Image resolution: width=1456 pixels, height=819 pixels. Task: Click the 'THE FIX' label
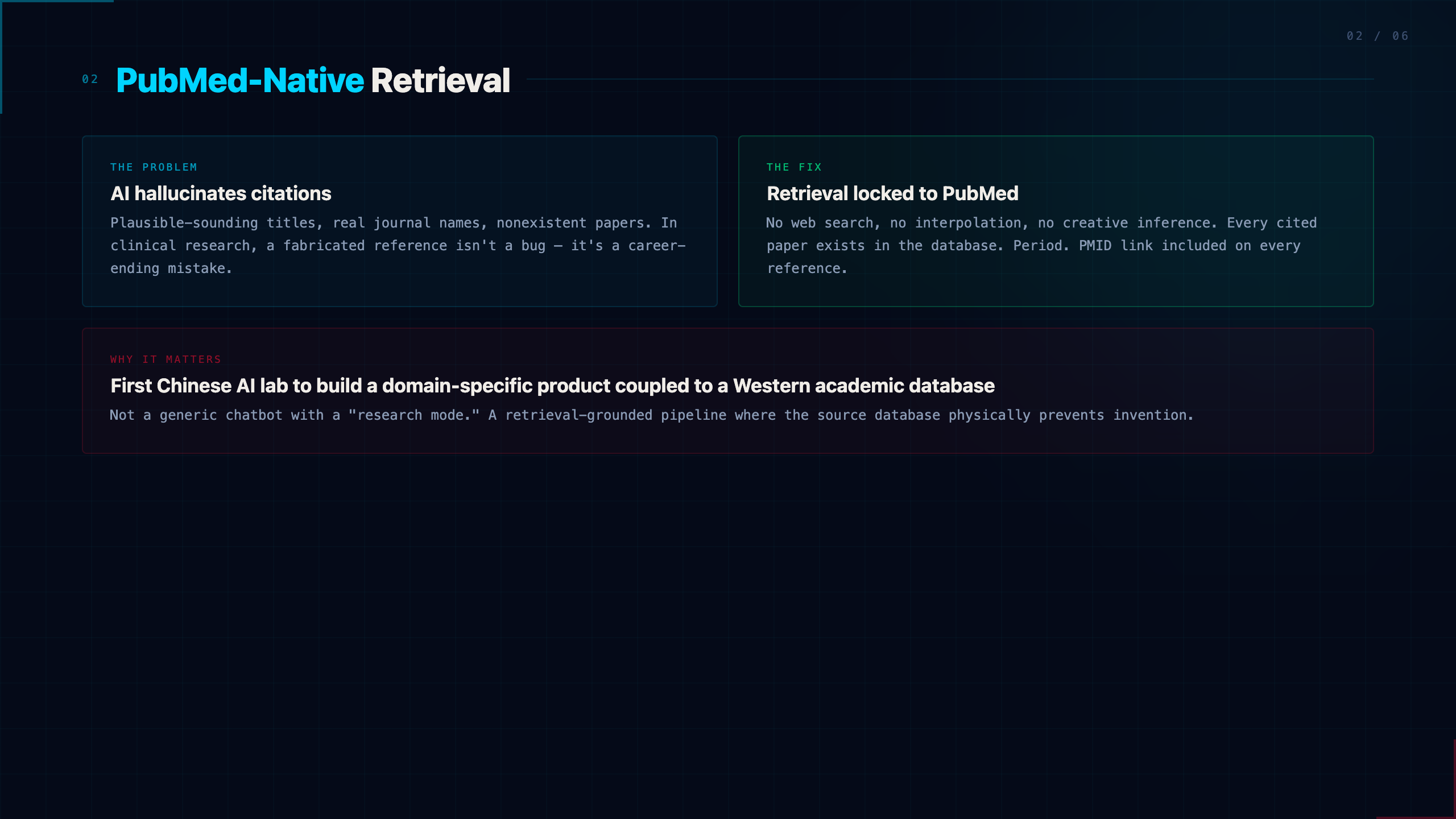tap(794, 167)
